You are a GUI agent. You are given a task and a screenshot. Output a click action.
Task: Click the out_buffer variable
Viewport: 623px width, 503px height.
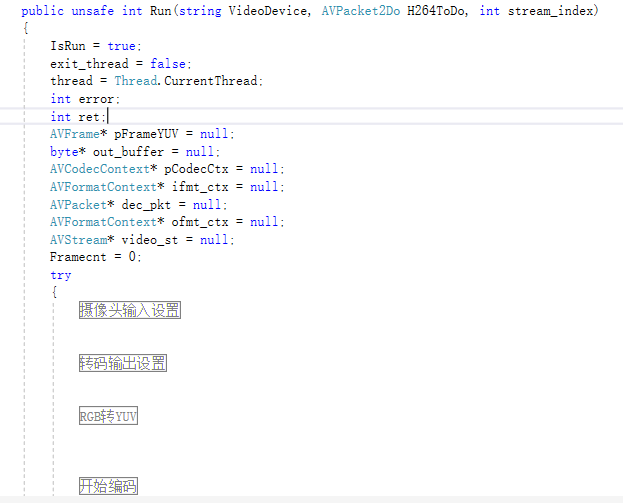[128, 152]
